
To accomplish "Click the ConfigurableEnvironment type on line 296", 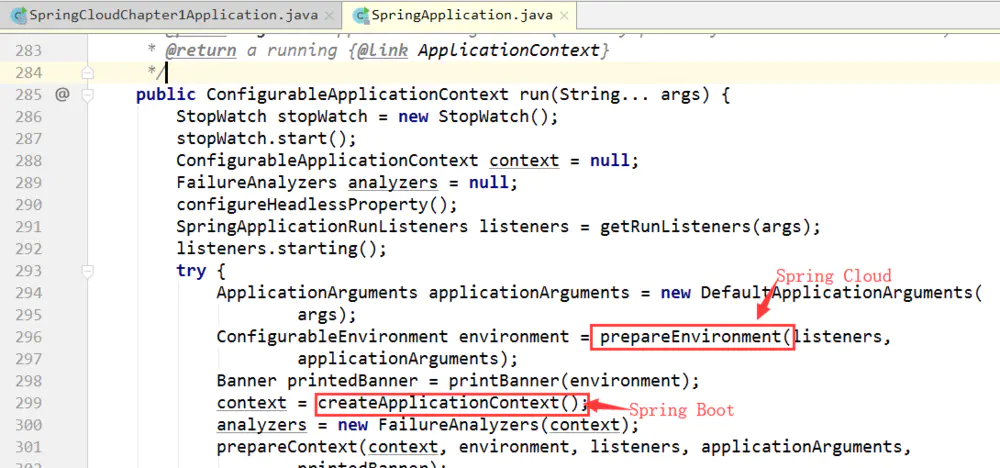I will (332, 337).
